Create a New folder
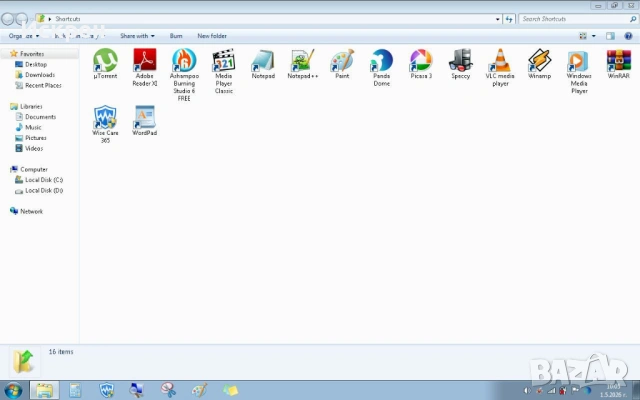Screen dimensions: 640x400 [212, 36]
